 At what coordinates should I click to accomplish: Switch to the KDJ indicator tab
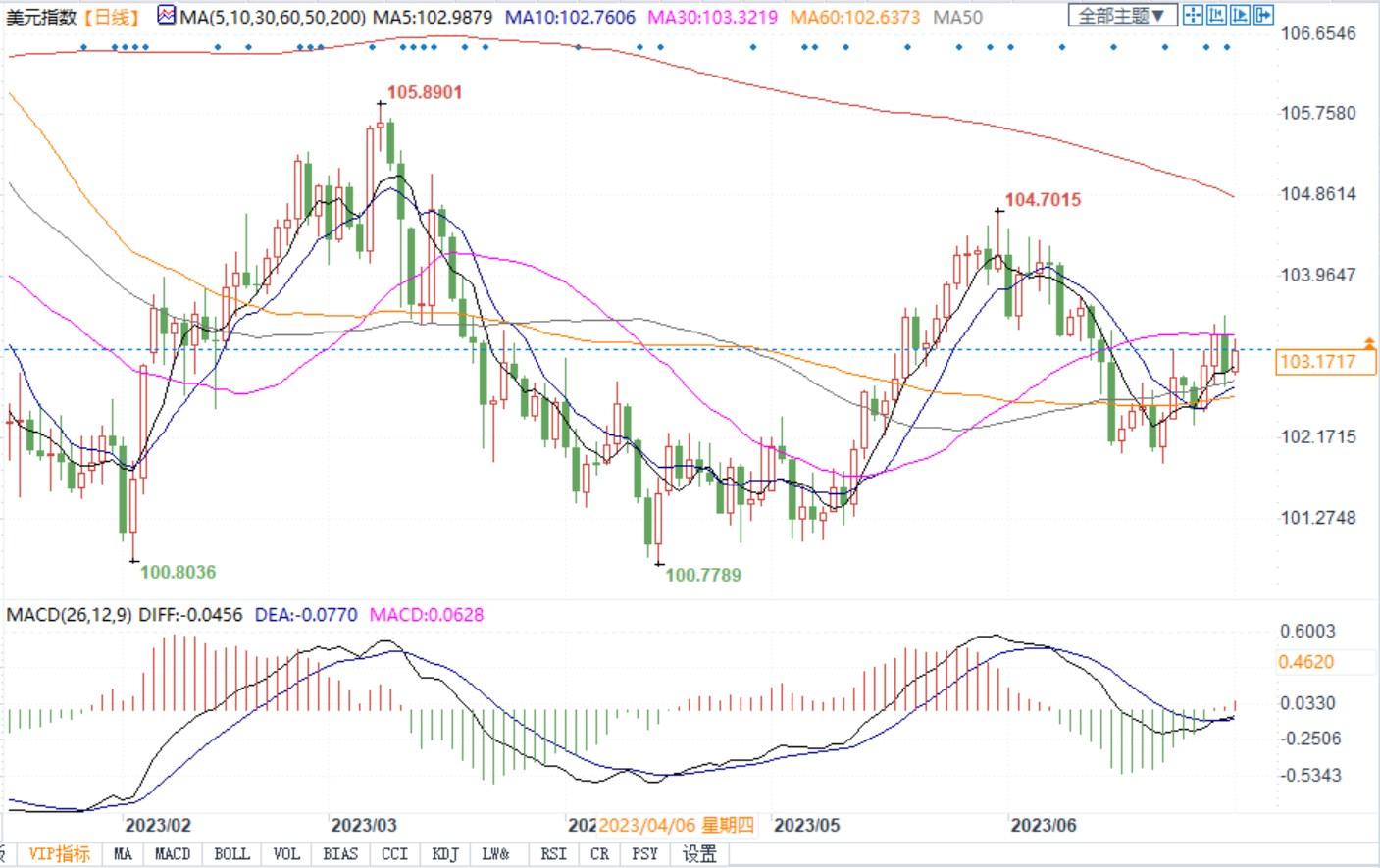(x=445, y=853)
